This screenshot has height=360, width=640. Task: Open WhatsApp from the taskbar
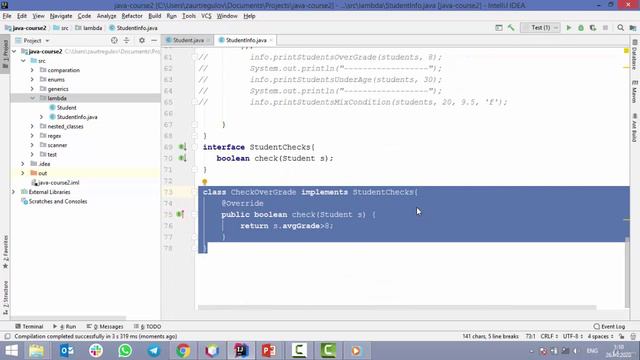[x=125, y=351]
